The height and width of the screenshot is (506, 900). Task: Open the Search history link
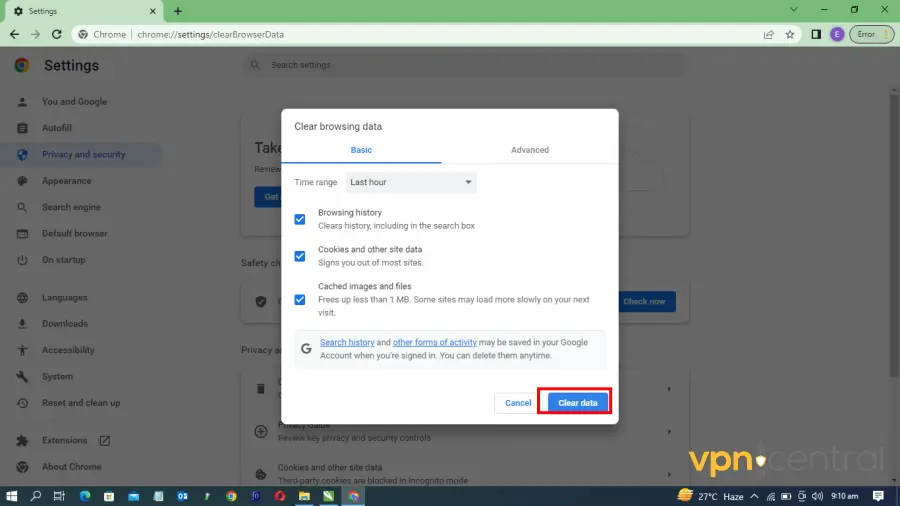(x=347, y=342)
